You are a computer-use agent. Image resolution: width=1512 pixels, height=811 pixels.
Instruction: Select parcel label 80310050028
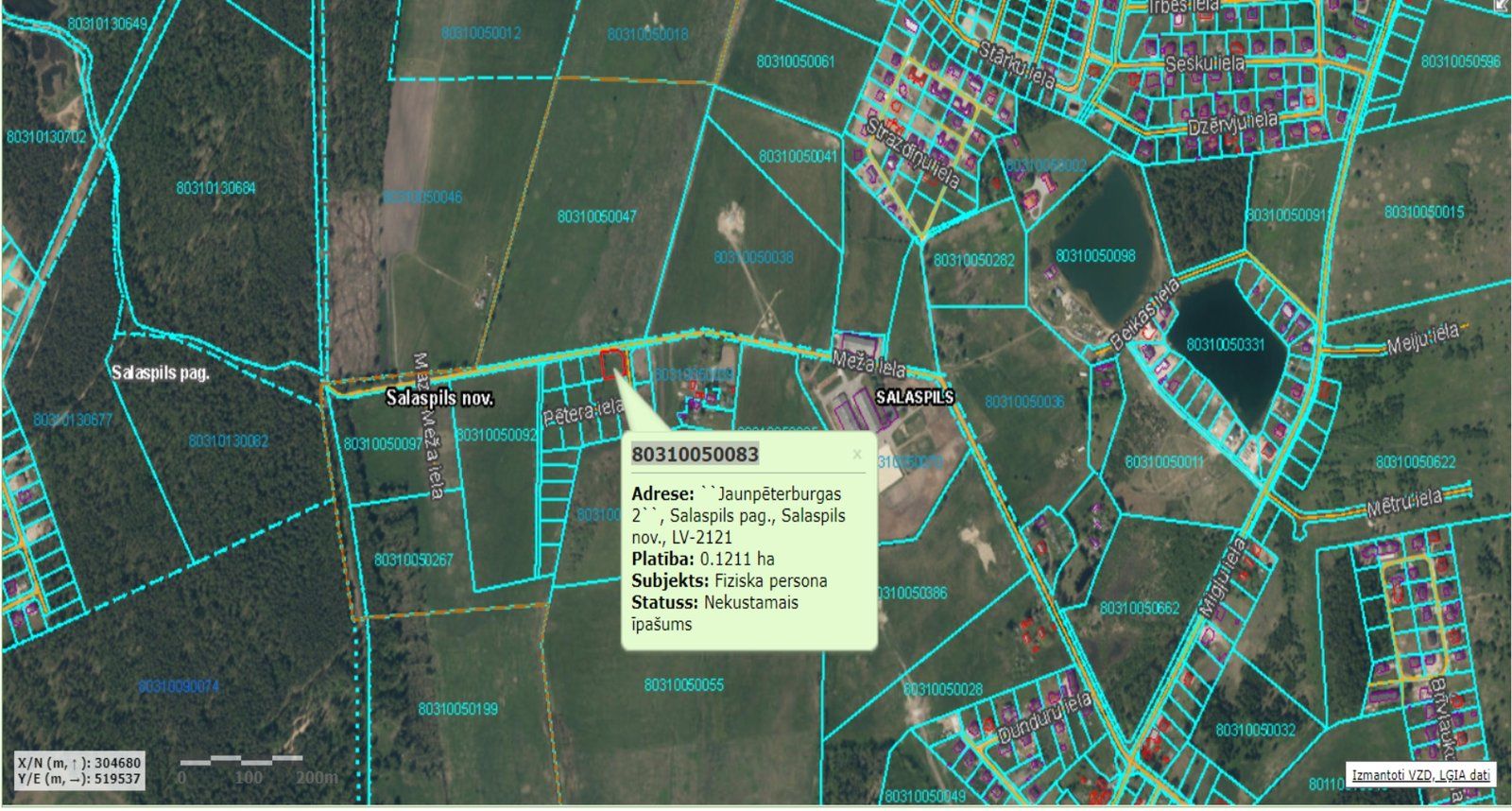coord(943,690)
